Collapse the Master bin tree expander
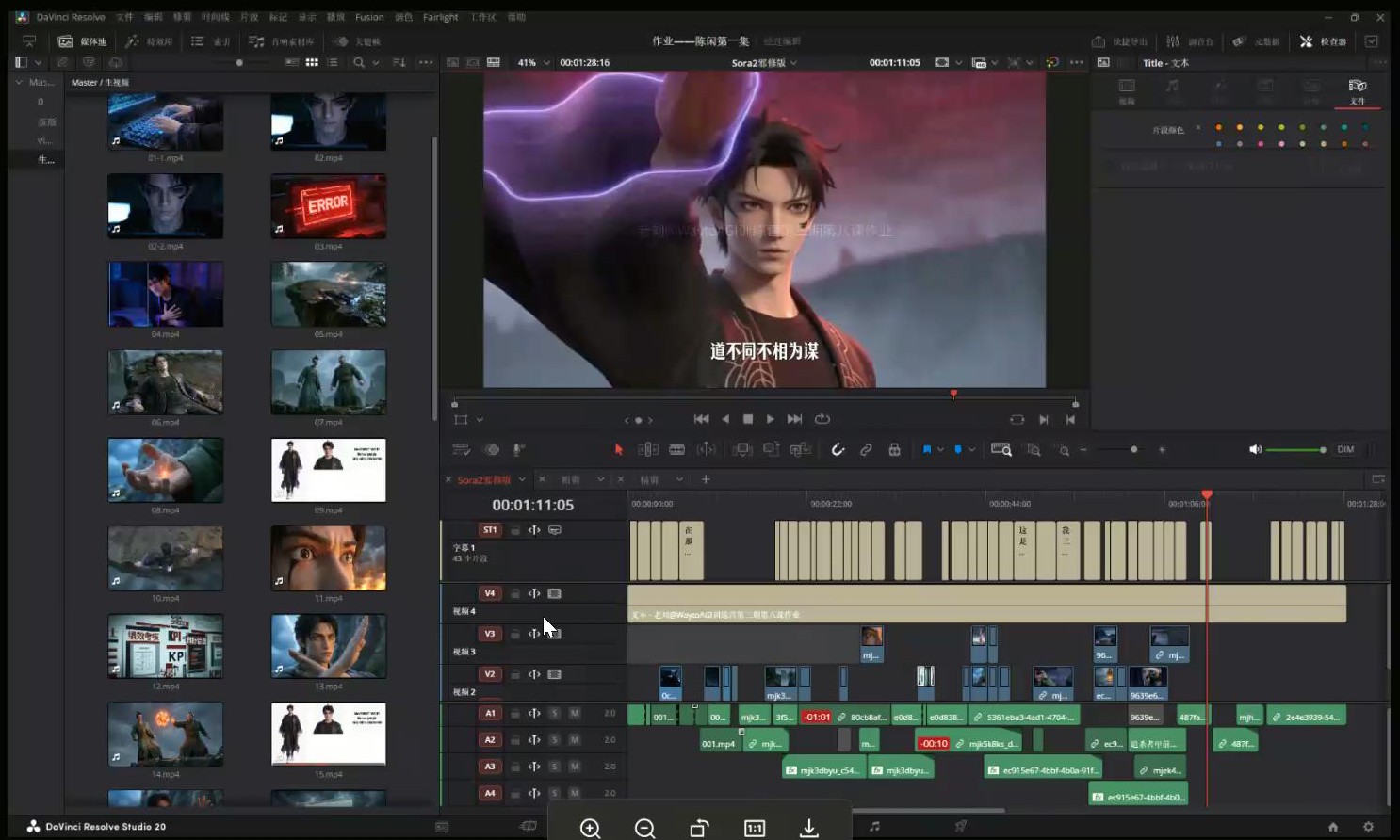The height and width of the screenshot is (840, 1400). click(19, 82)
